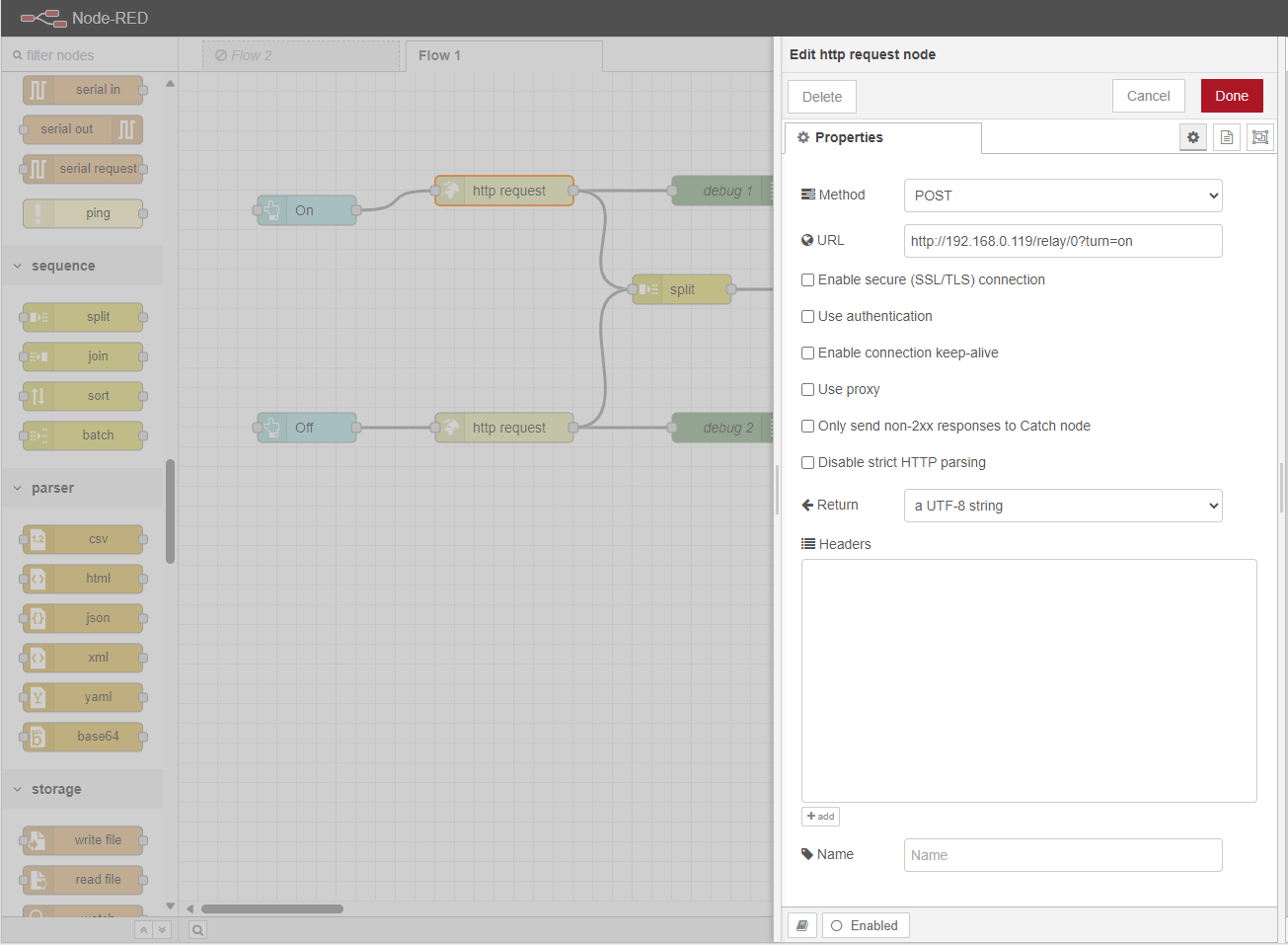
Task: Open node appearance icon tab
Action: coord(1260,137)
